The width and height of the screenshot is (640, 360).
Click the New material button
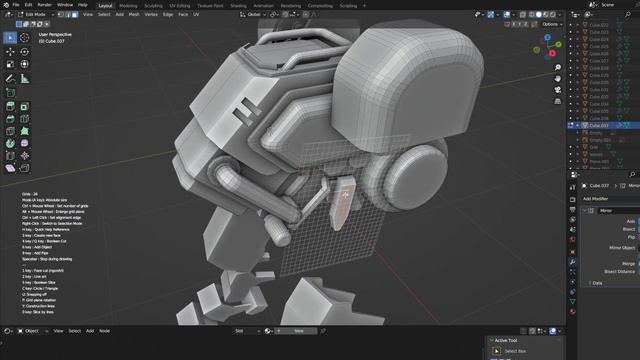[296, 331]
